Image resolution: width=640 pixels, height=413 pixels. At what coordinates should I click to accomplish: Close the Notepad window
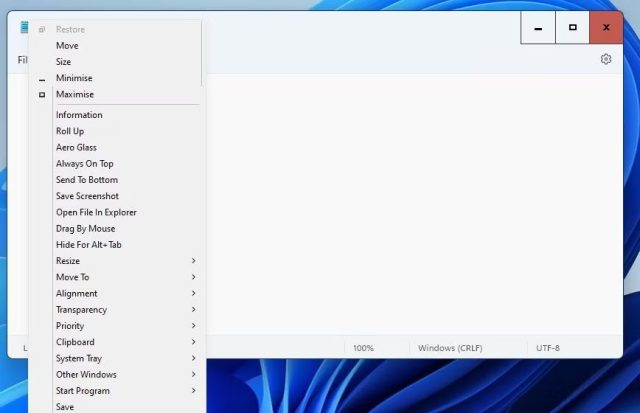[x=606, y=27]
